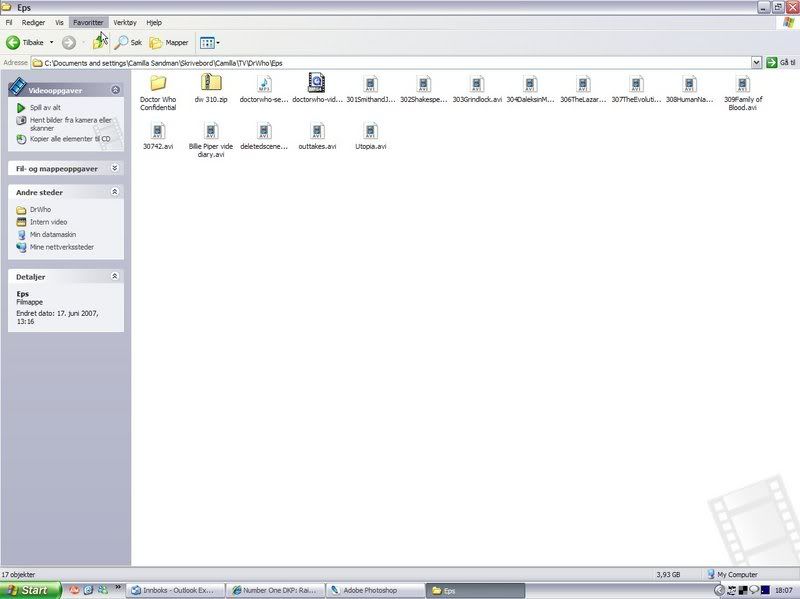Expand the Fil- og mappeoppgaver panel
Viewport: 800px width, 599px height.
[115, 169]
